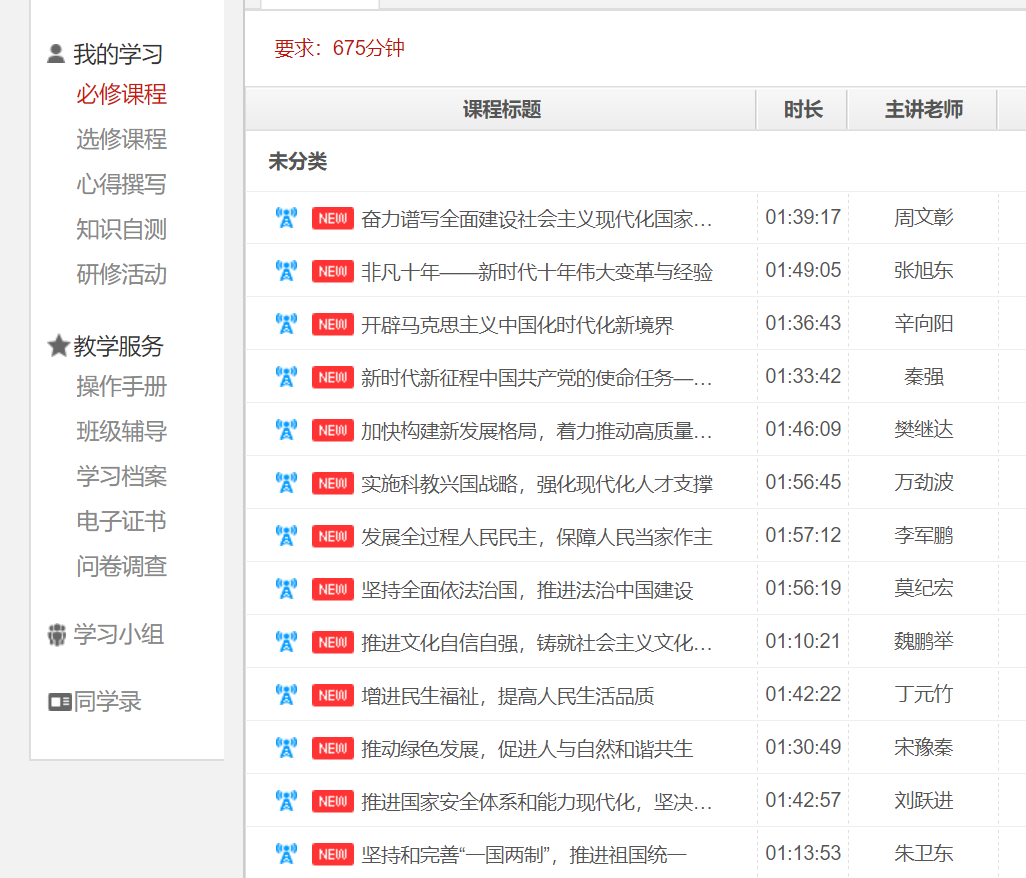Click the 教学服务 star icon
This screenshot has width=1026, height=878.
[x=58, y=346]
